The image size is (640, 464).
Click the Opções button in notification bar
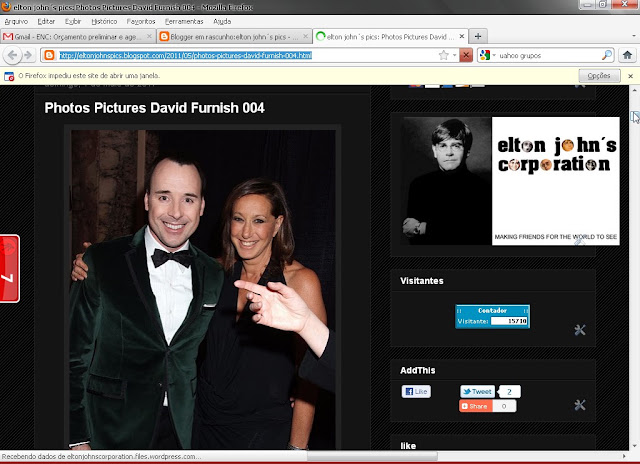click(x=599, y=76)
